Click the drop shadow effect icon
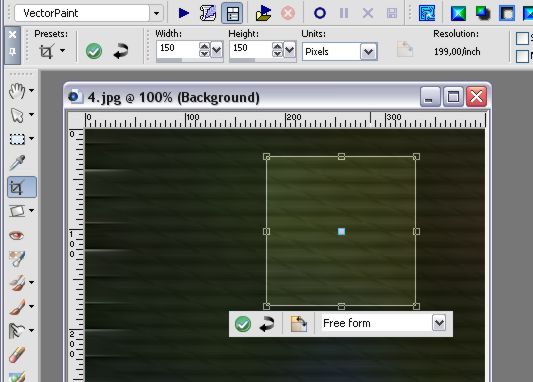This screenshot has height=382, width=533. pyautogui.click(x=483, y=13)
